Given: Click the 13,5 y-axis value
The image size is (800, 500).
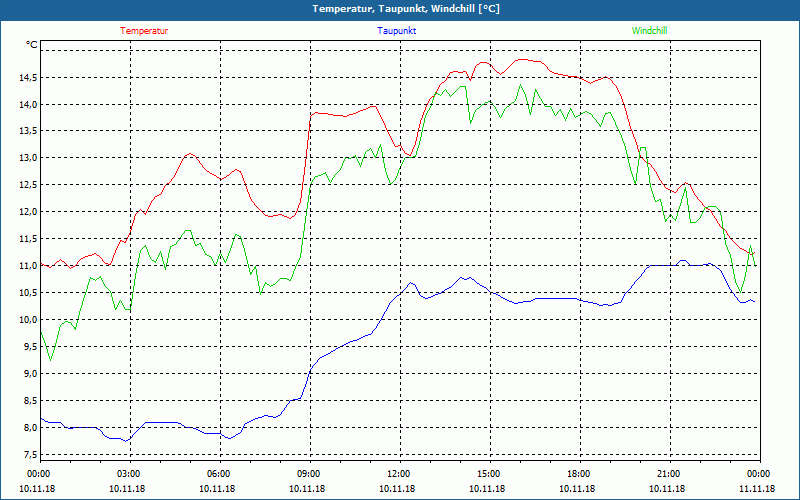Looking at the screenshot, I should [x=29, y=131].
